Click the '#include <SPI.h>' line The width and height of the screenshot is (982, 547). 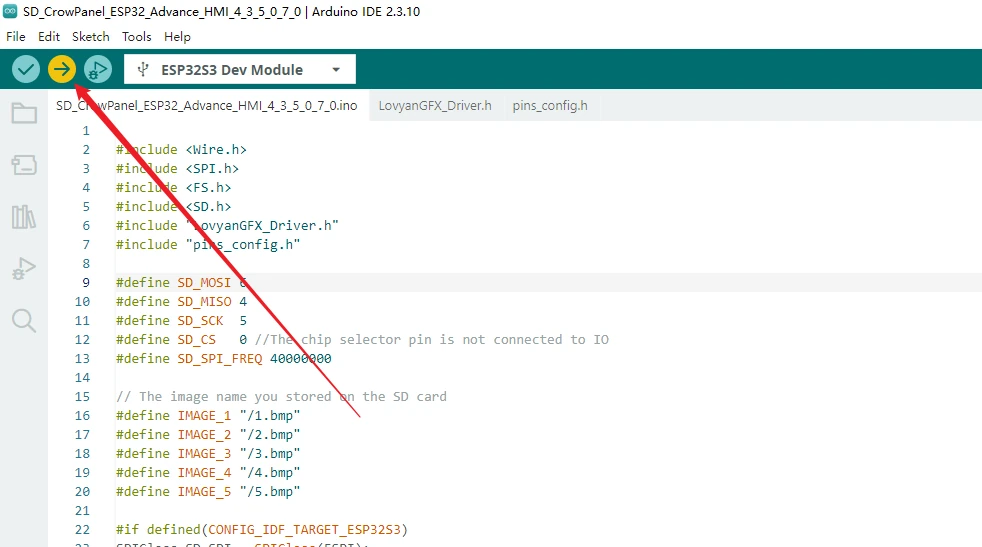tap(177, 169)
